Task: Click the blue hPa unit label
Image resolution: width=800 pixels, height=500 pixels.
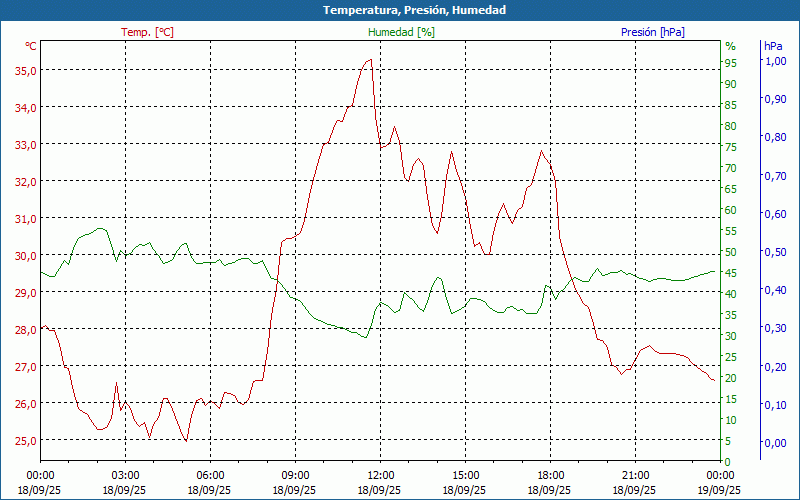Action: click(774, 46)
